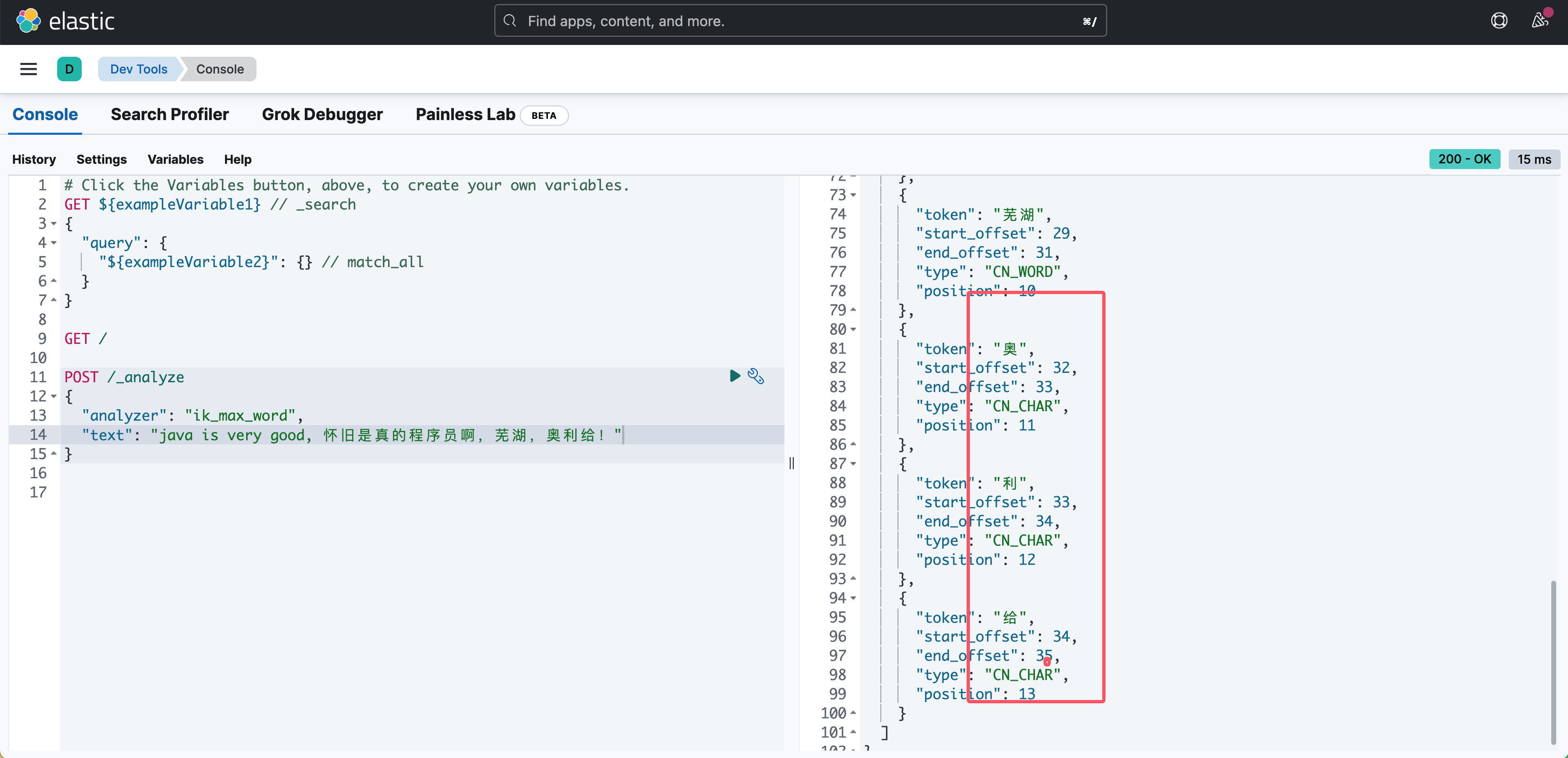Open the hamburger navigation menu
1568x758 pixels.
29,69
